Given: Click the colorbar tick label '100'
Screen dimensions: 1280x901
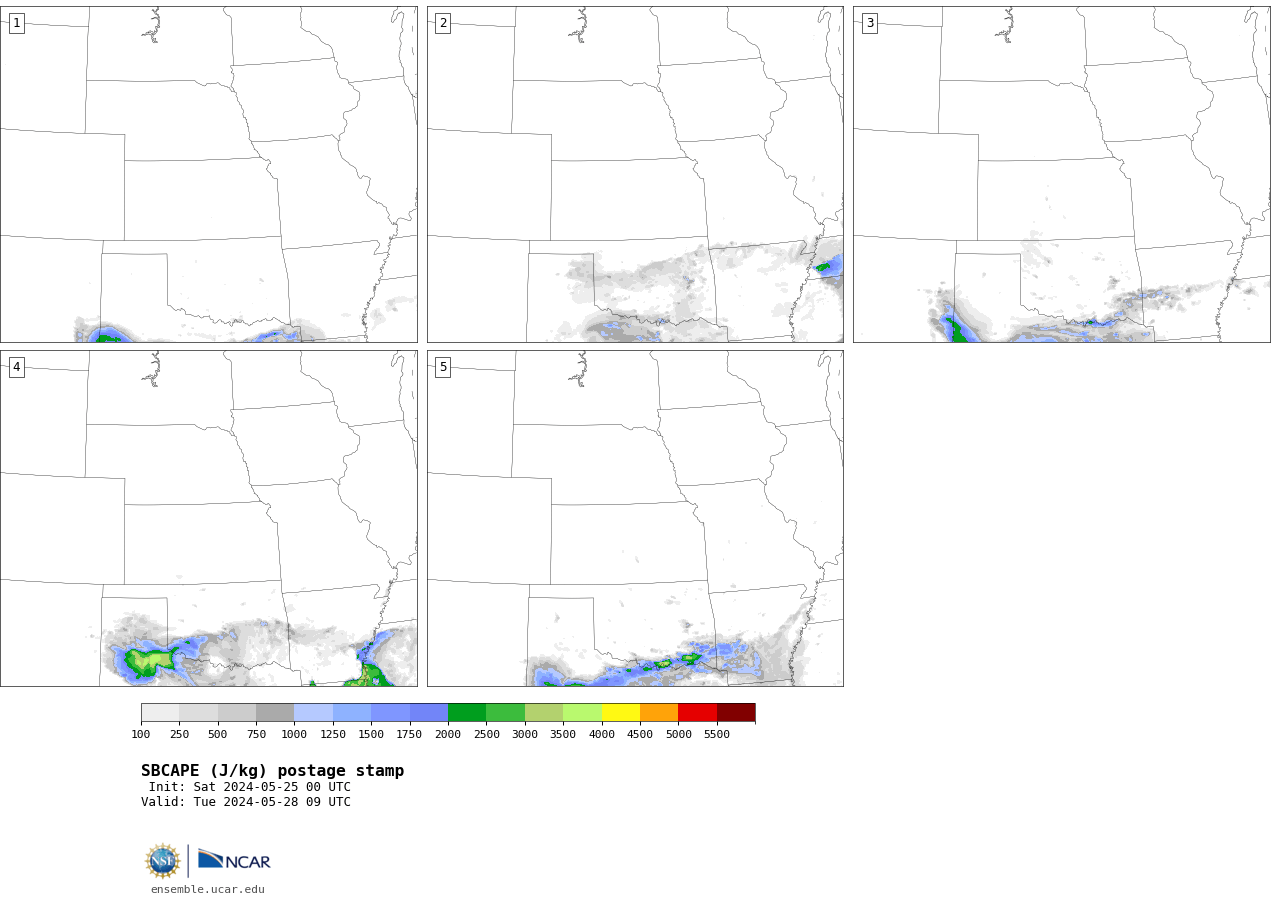Looking at the screenshot, I should pyautogui.click(x=141, y=735).
